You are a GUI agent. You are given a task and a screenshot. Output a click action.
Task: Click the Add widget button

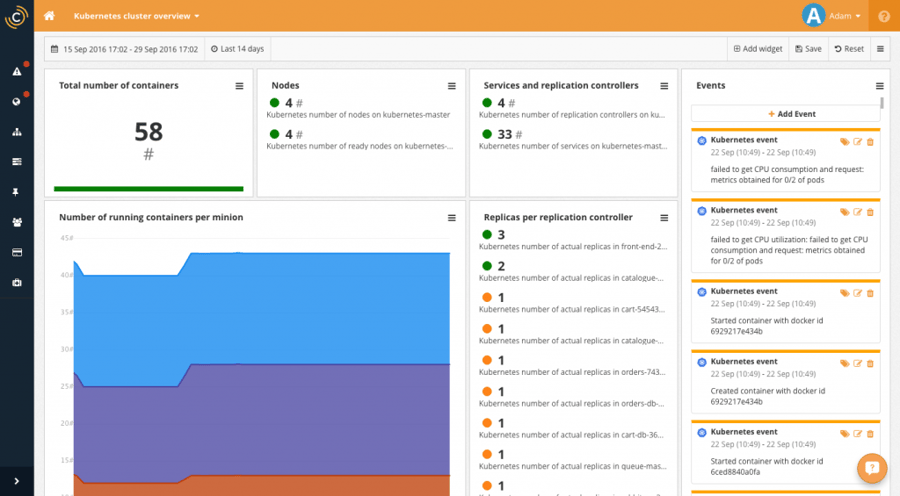pos(758,49)
